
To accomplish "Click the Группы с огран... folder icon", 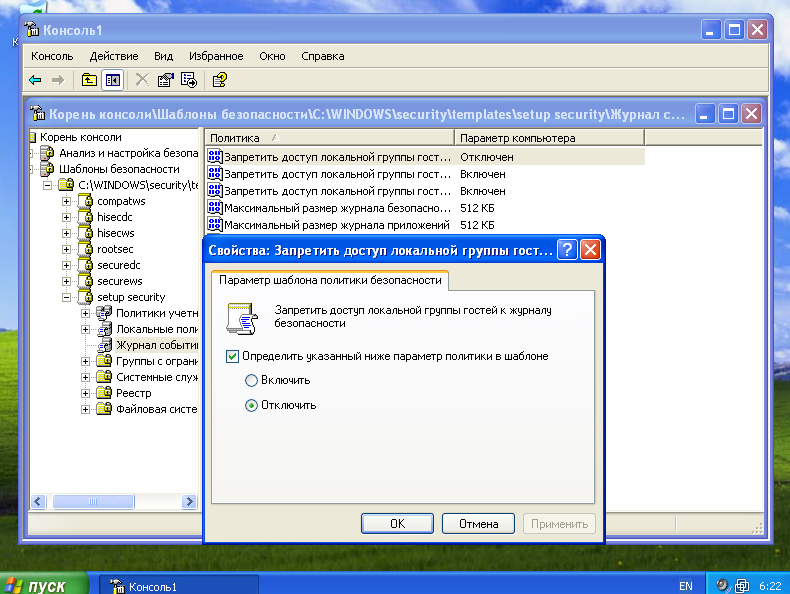I will 104,361.
